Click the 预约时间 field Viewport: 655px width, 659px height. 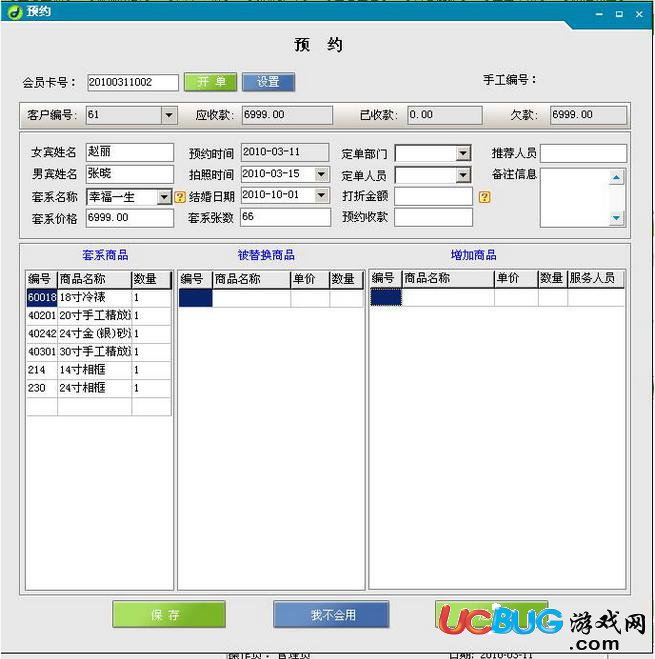(285, 152)
